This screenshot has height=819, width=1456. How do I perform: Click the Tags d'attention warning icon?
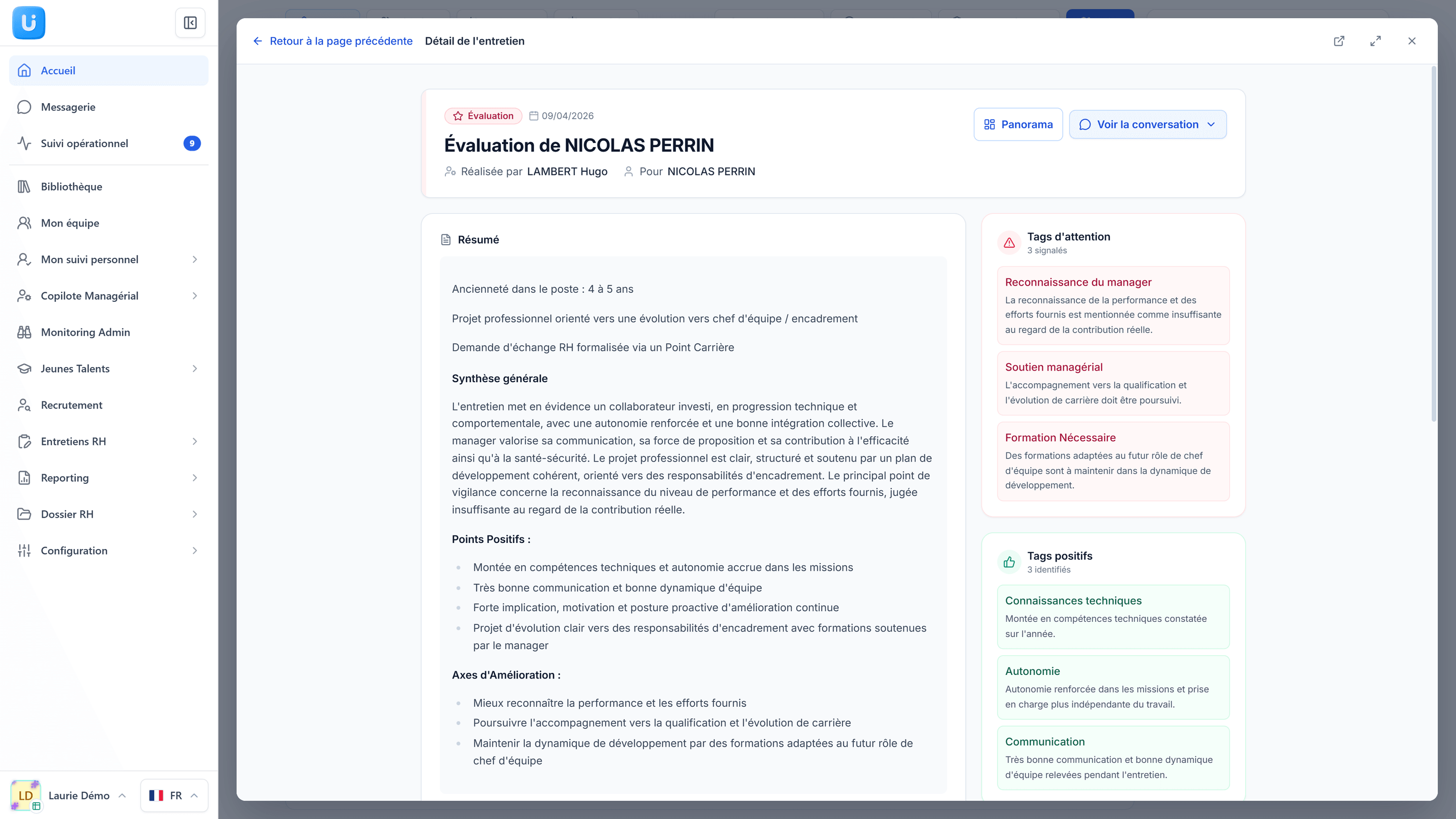(1009, 243)
